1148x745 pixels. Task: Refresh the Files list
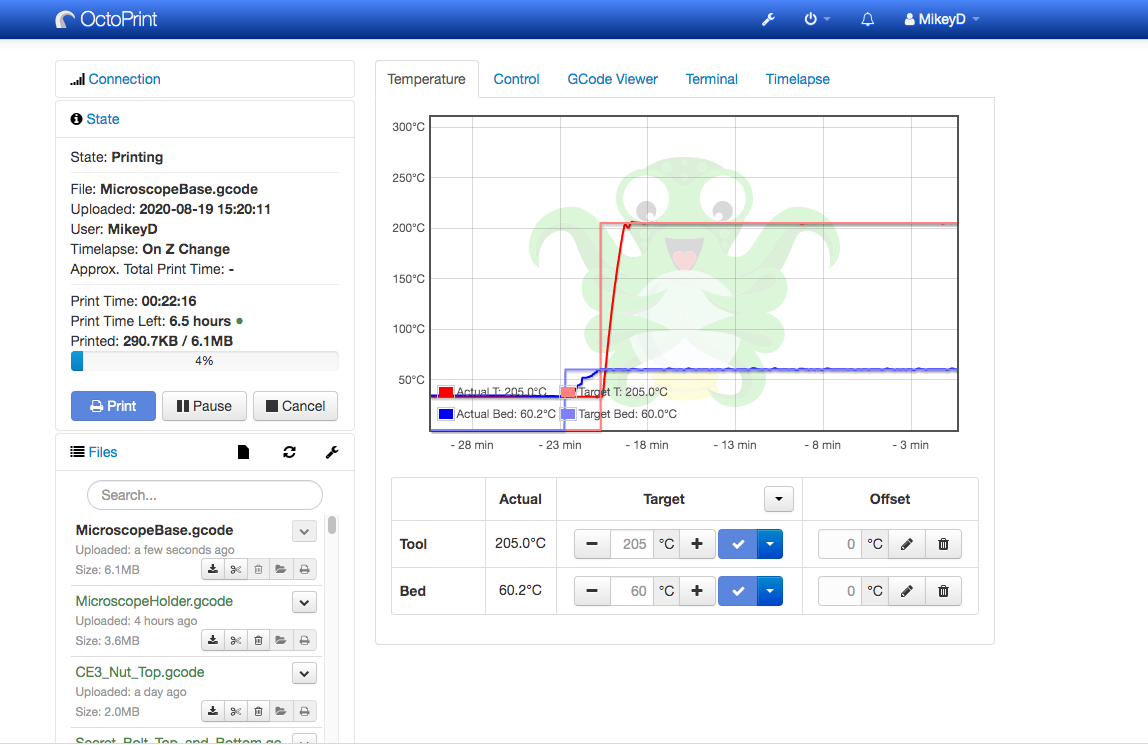pyautogui.click(x=289, y=452)
